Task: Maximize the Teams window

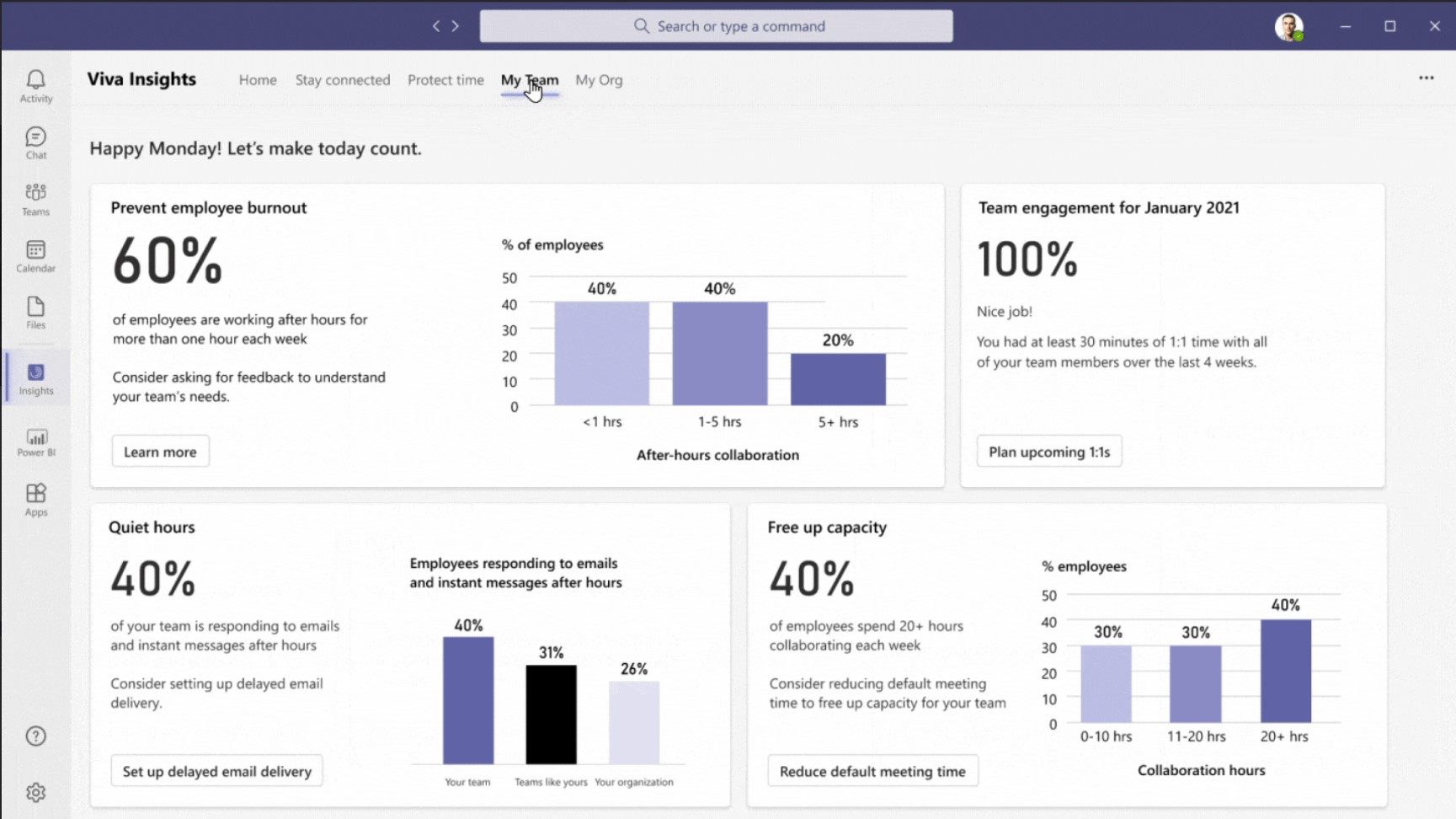Action: 1390,26
